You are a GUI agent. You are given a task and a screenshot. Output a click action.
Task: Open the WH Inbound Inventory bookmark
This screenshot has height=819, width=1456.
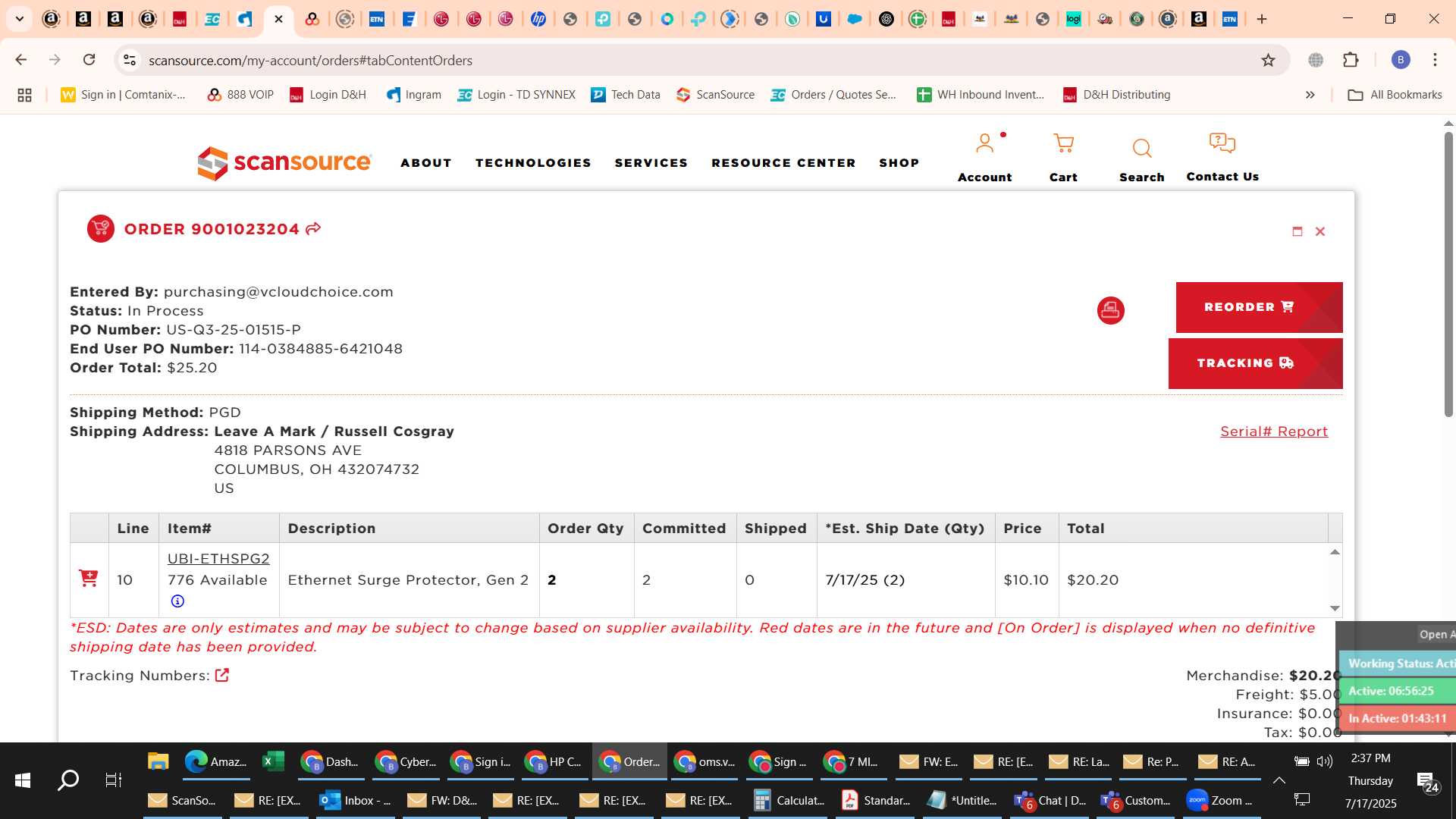coord(981,95)
